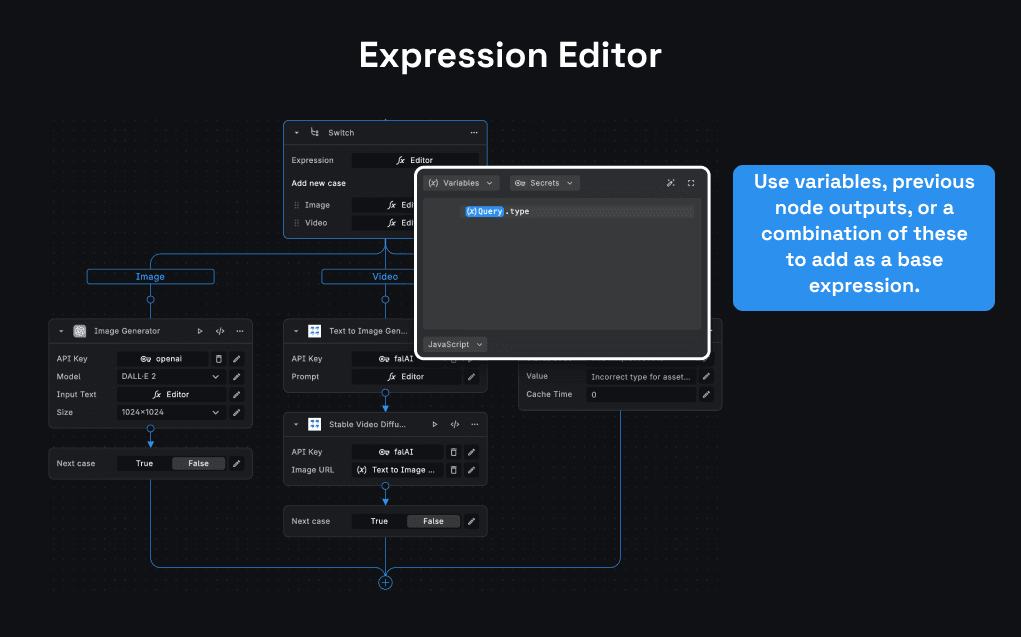Image resolution: width=1021 pixels, height=637 pixels.
Task: Click Add new case in the Switch node
Action: tap(320, 183)
